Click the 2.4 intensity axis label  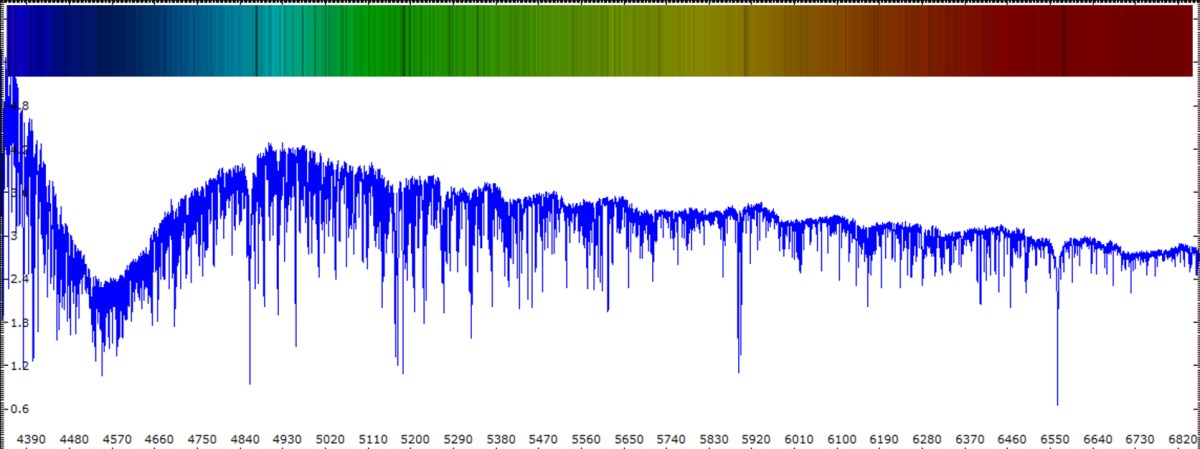19,279
